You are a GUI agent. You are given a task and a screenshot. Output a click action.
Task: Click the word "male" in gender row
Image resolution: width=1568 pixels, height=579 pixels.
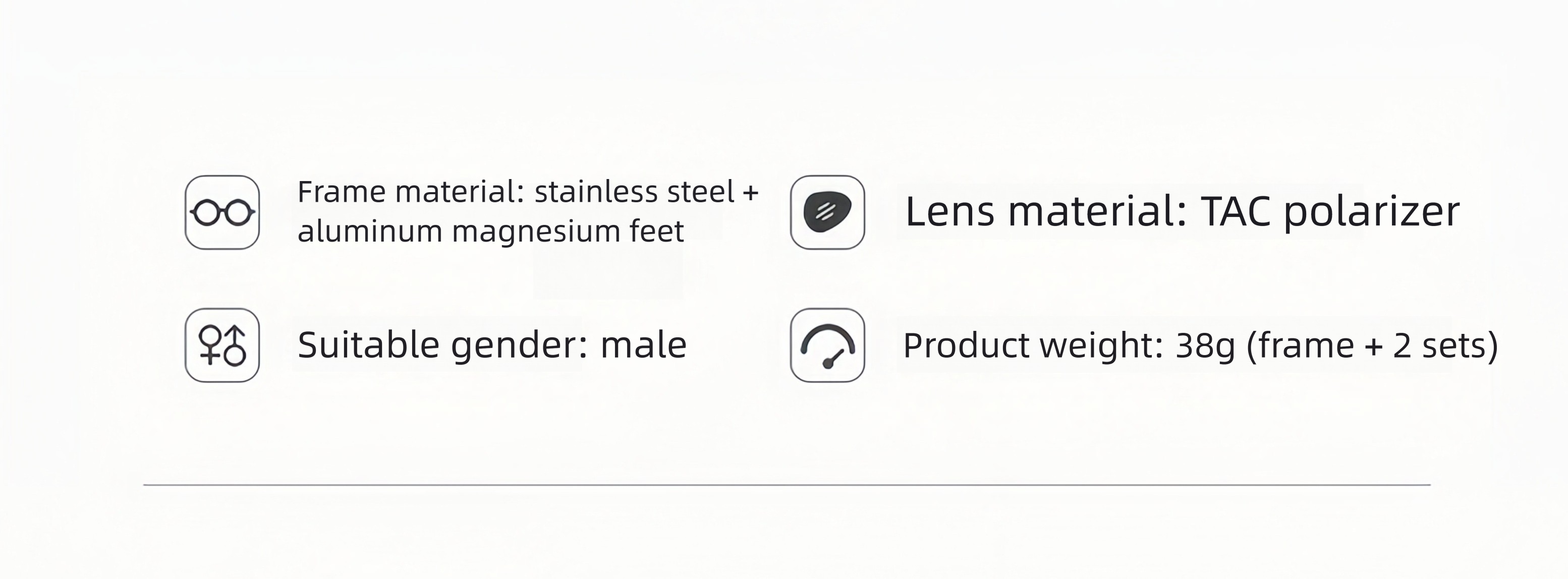pos(643,345)
